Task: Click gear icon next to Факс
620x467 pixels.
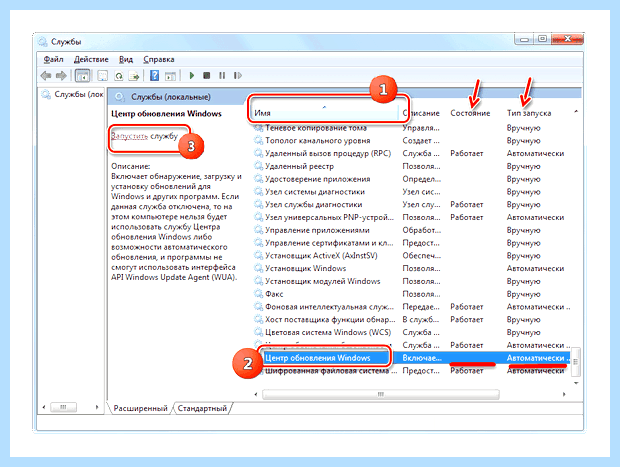Action: click(x=258, y=294)
